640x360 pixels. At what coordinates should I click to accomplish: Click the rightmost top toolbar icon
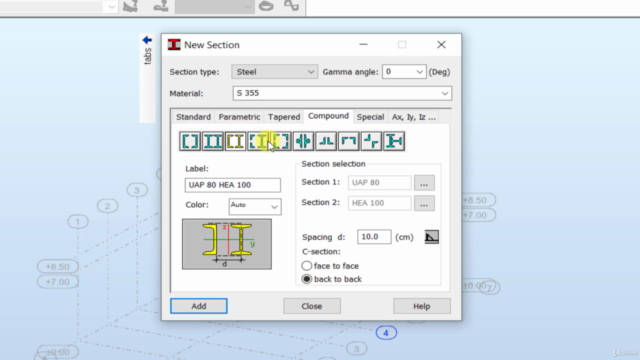[291, 6]
